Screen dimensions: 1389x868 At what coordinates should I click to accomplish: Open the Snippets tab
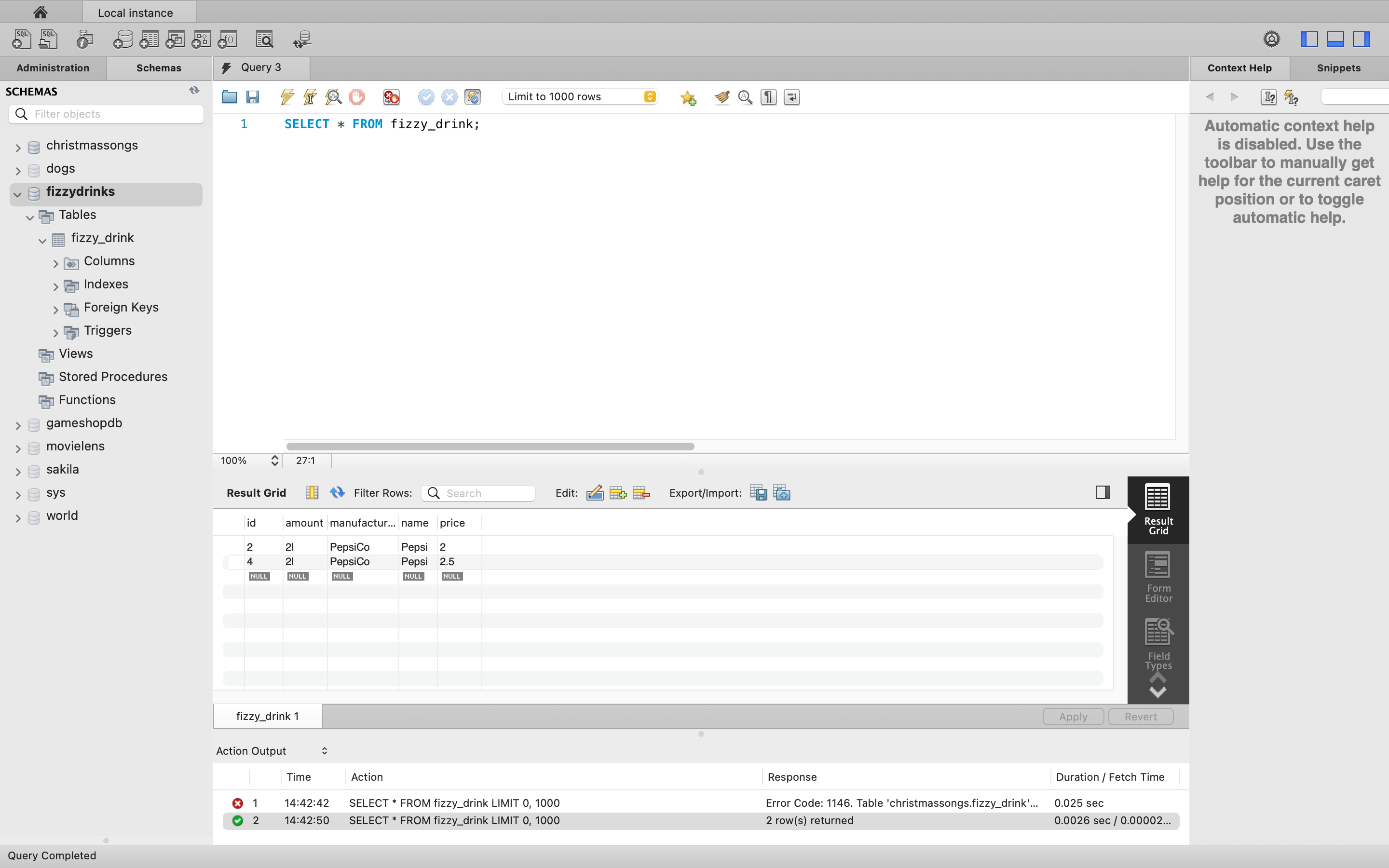(x=1338, y=68)
